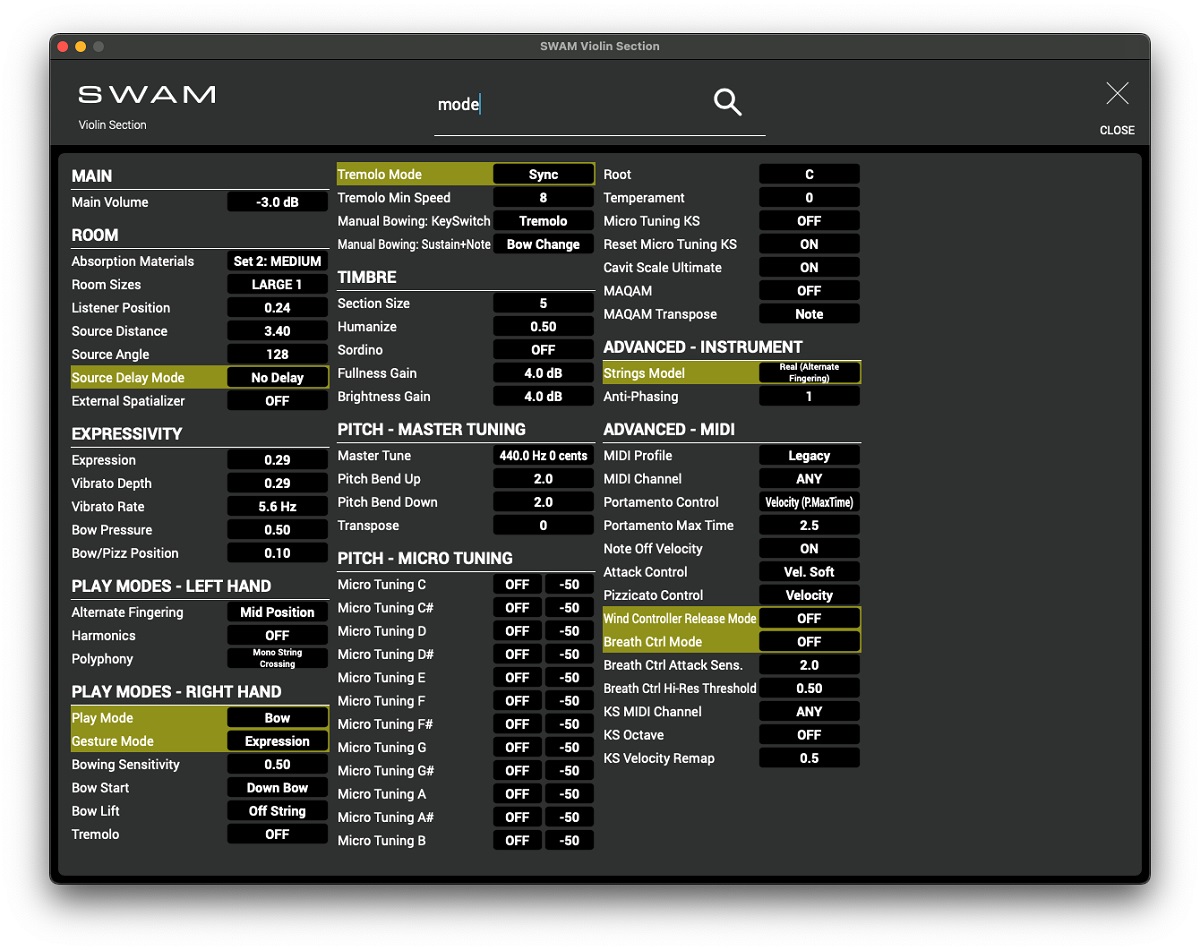Click the Bow Start 'Down Bow' value
Viewport: 1200px width, 950px height.
[277, 788]
